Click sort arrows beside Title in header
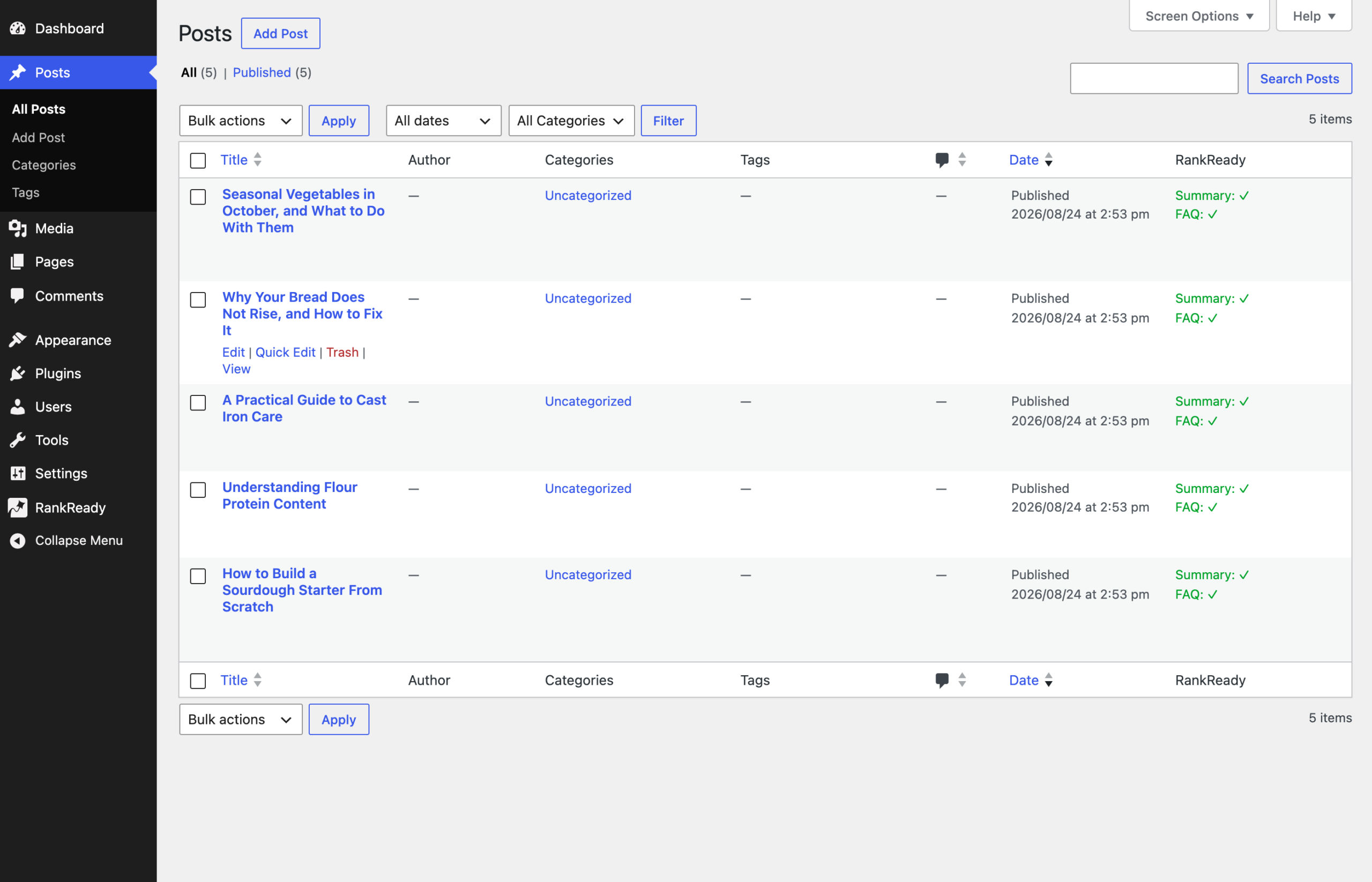 [x=258, y=159]
